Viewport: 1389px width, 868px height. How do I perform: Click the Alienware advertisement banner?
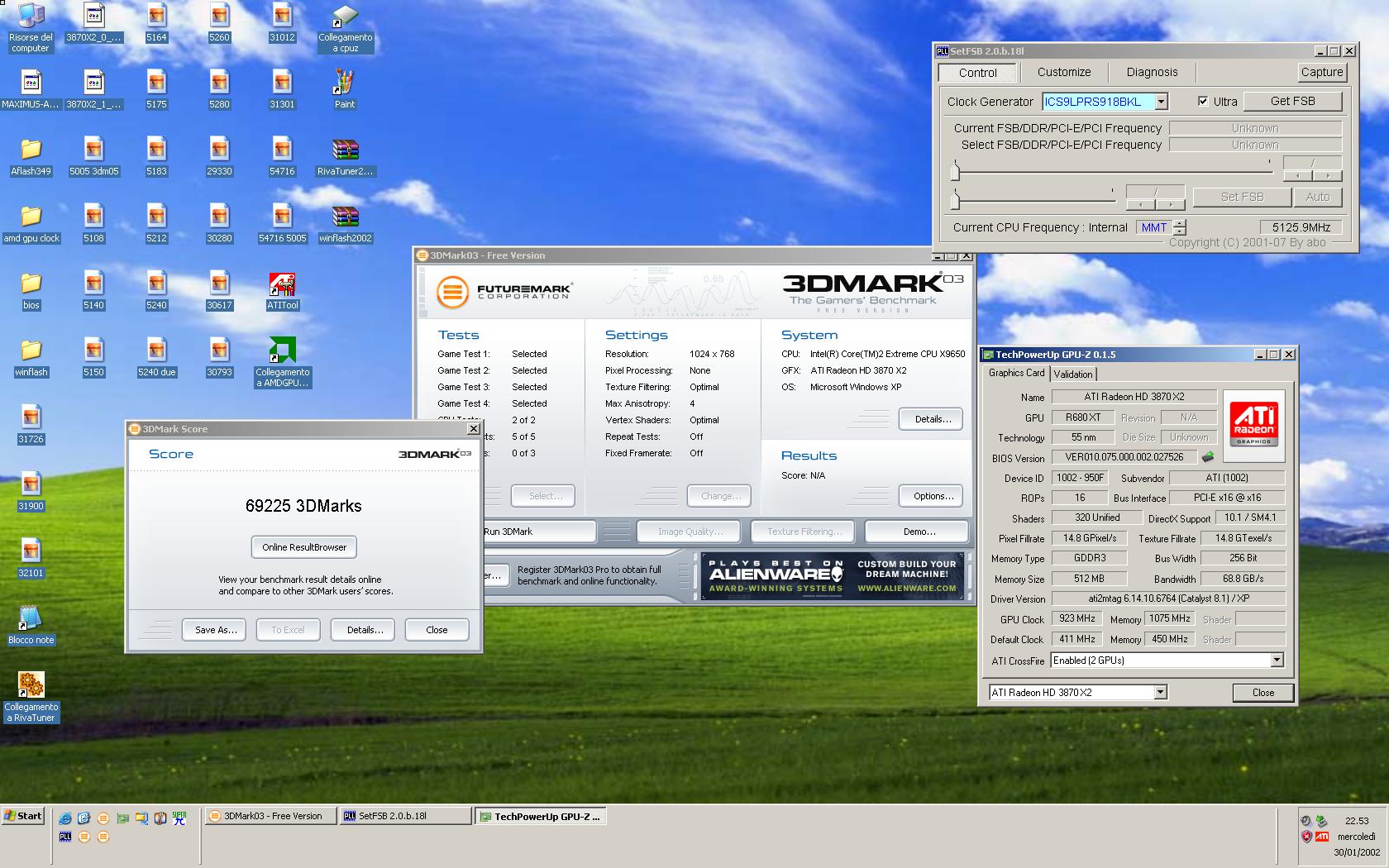pyautogui.click(x=832, y=575)
